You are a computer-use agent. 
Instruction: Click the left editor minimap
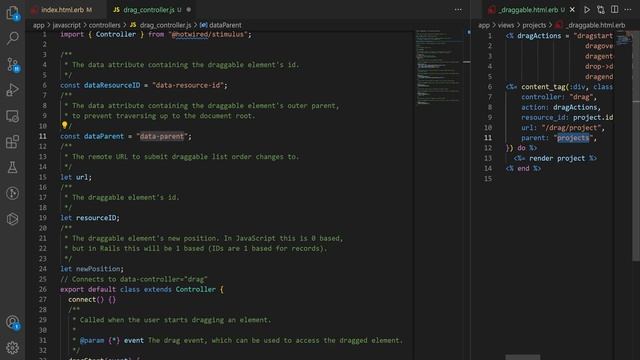point(439,67)
